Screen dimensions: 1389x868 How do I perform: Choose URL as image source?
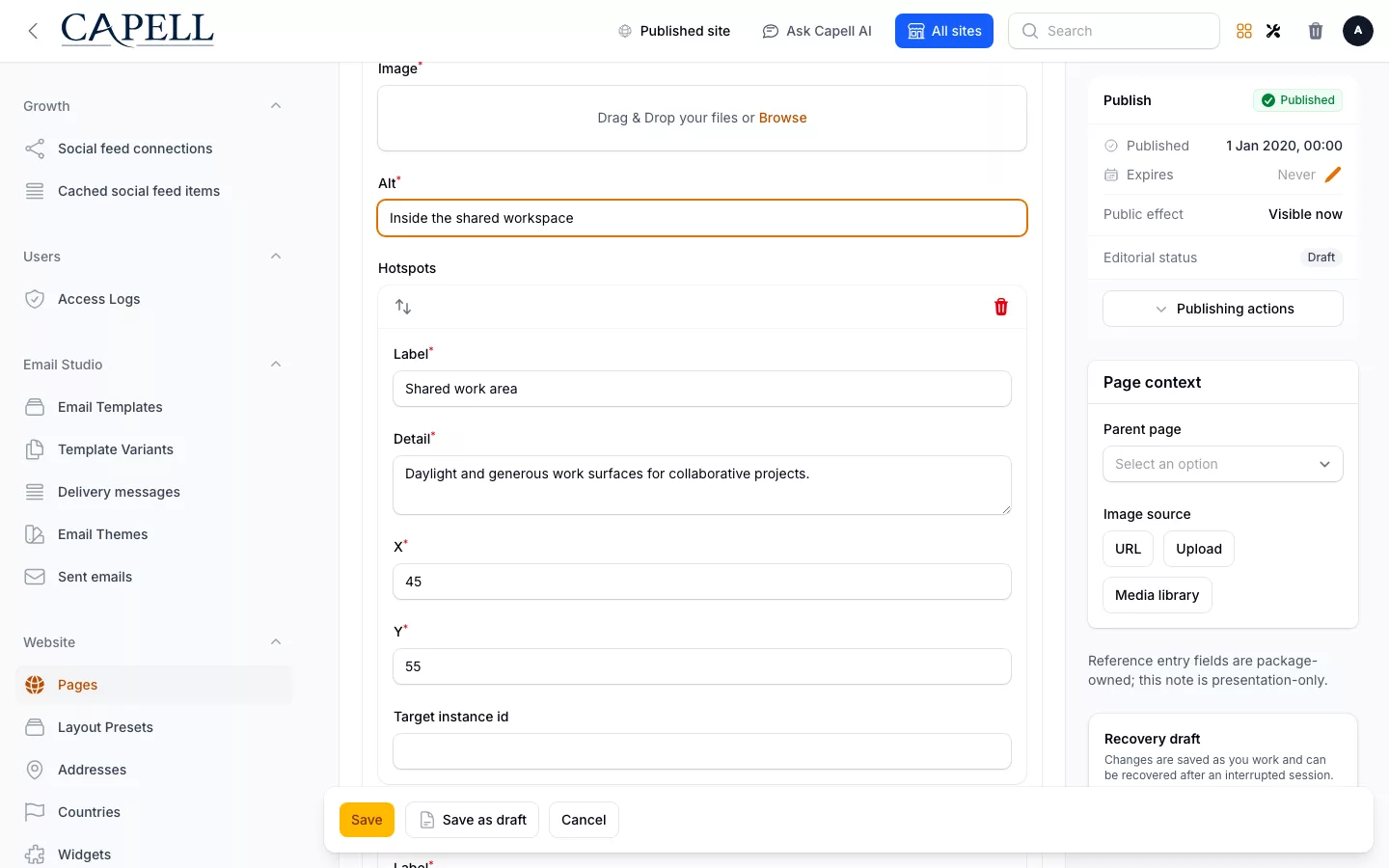pos(1128,549)
